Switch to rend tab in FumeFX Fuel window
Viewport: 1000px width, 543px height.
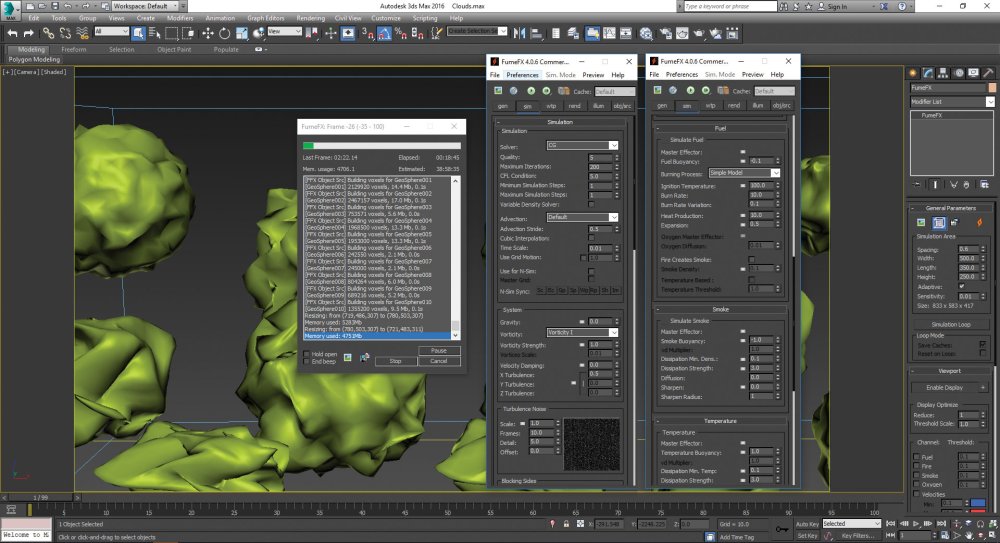pyautogui.click(x=734, y=105)
